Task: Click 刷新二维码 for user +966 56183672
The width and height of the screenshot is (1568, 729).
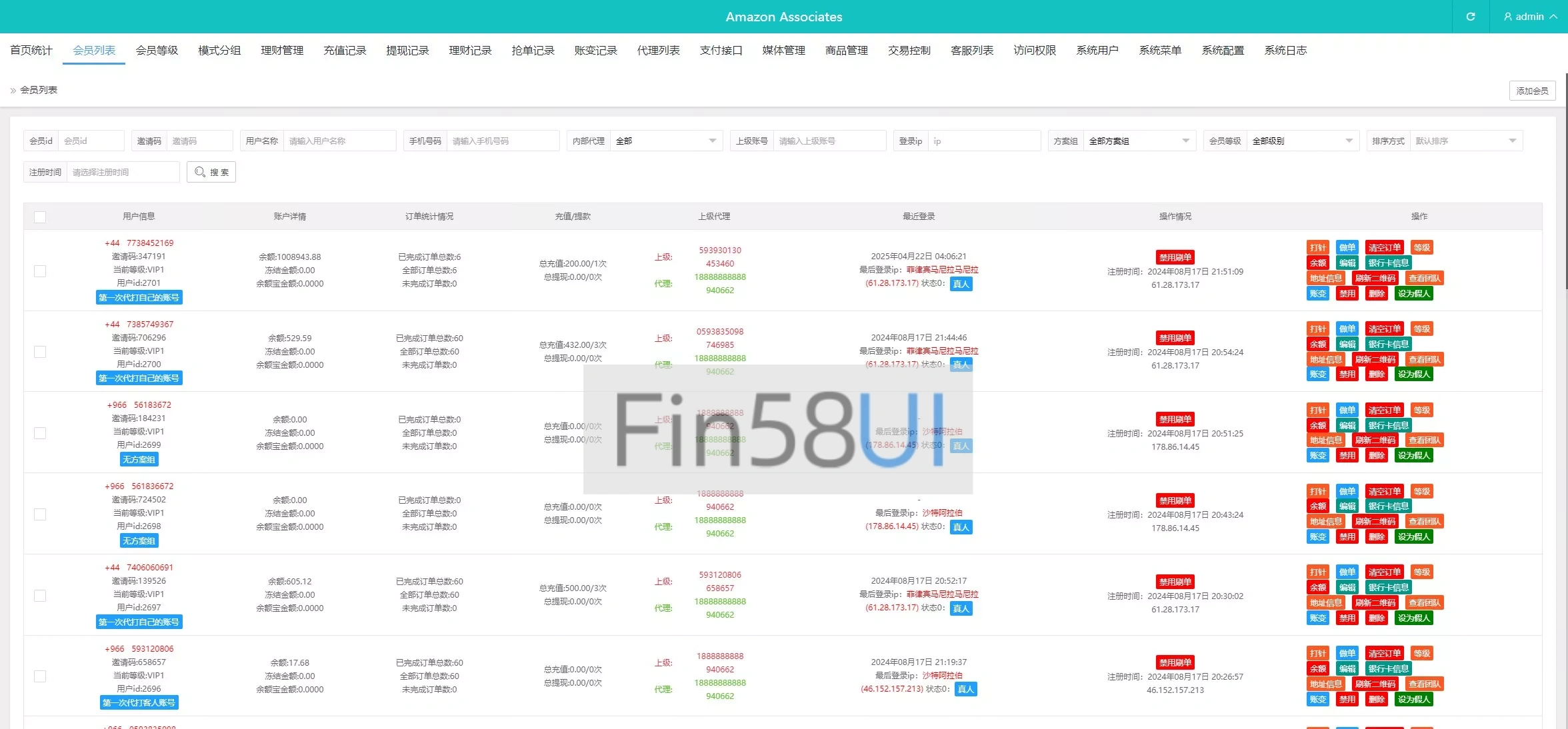Action: click(1375, 440)
